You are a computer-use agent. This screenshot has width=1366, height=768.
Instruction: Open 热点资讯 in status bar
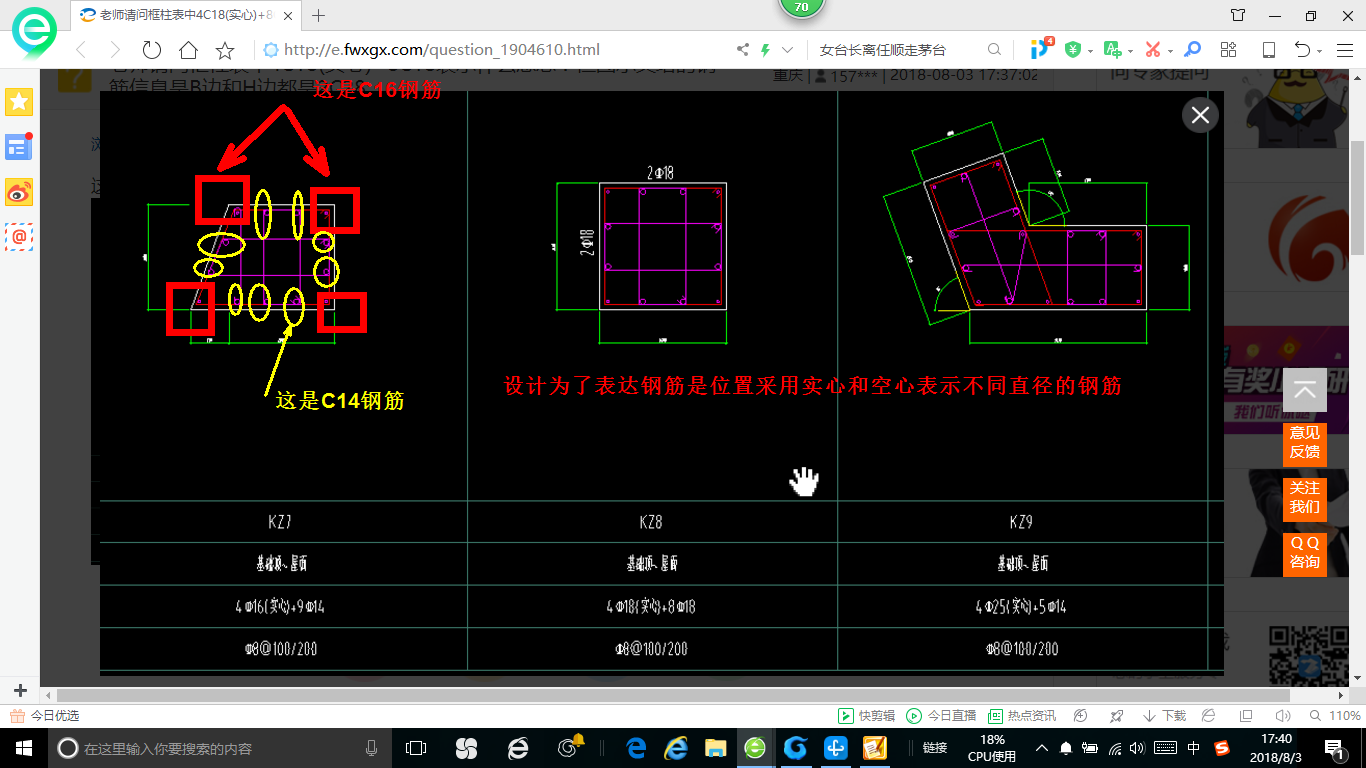click(1022, 716)
